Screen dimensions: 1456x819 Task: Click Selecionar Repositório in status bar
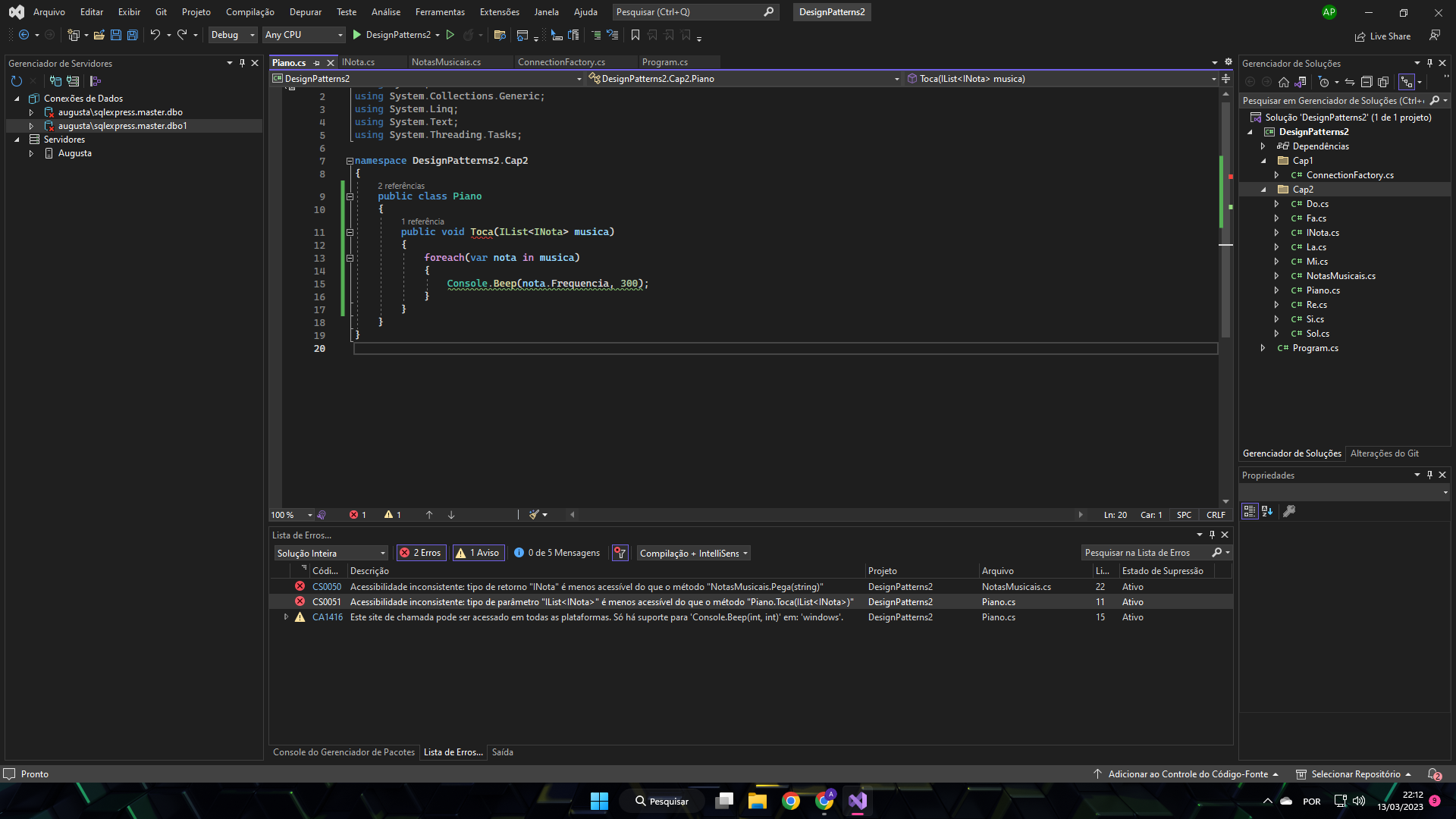coord(1354,774)
